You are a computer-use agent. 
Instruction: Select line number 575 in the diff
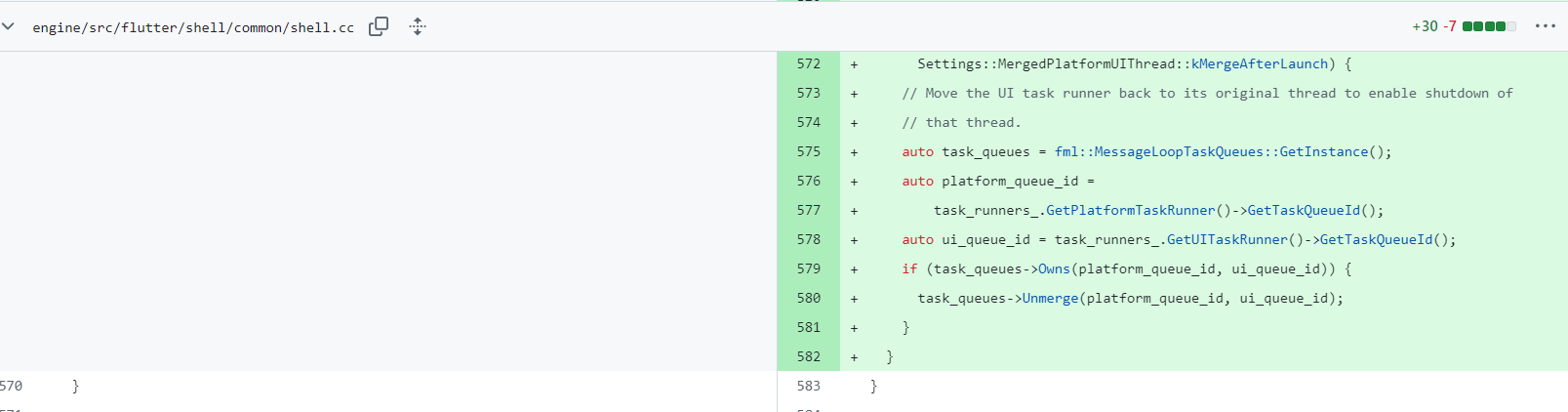pyautogui.click(x=809, y=151)
